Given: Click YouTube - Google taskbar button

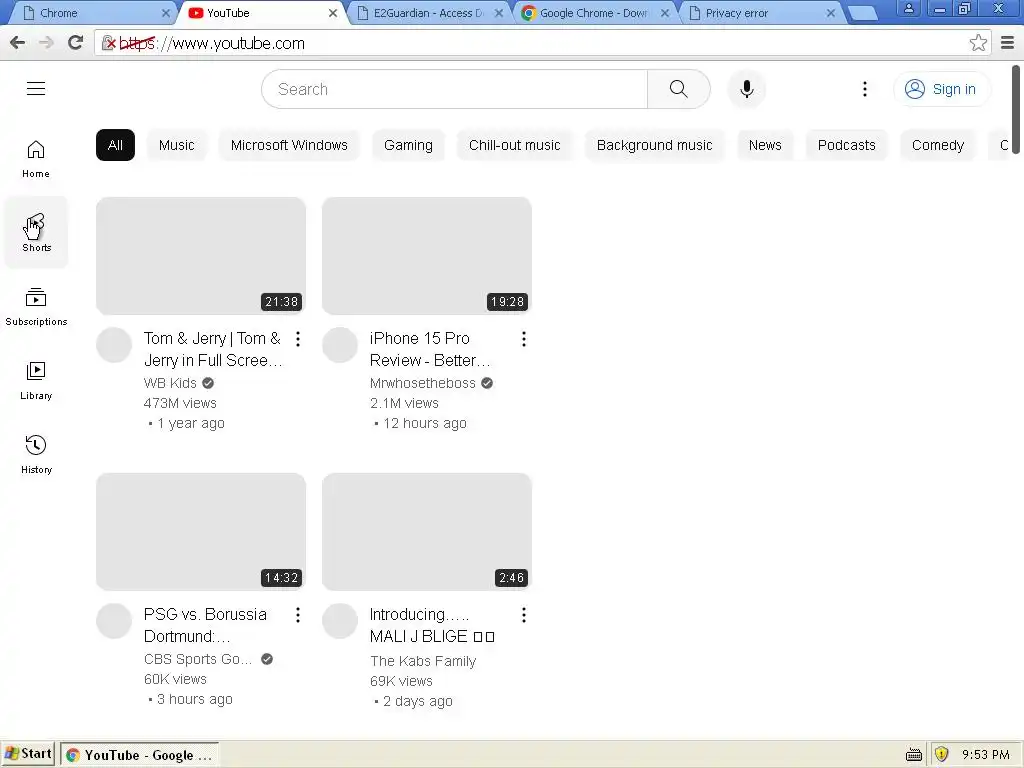Looking at the screenshot, I should [x=139, y=755].
